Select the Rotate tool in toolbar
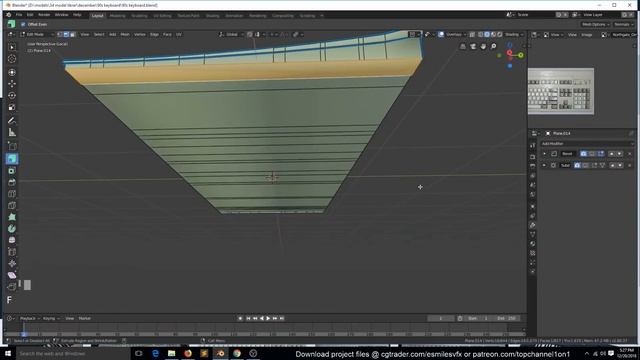640x360 pixels. coord(12,95)
